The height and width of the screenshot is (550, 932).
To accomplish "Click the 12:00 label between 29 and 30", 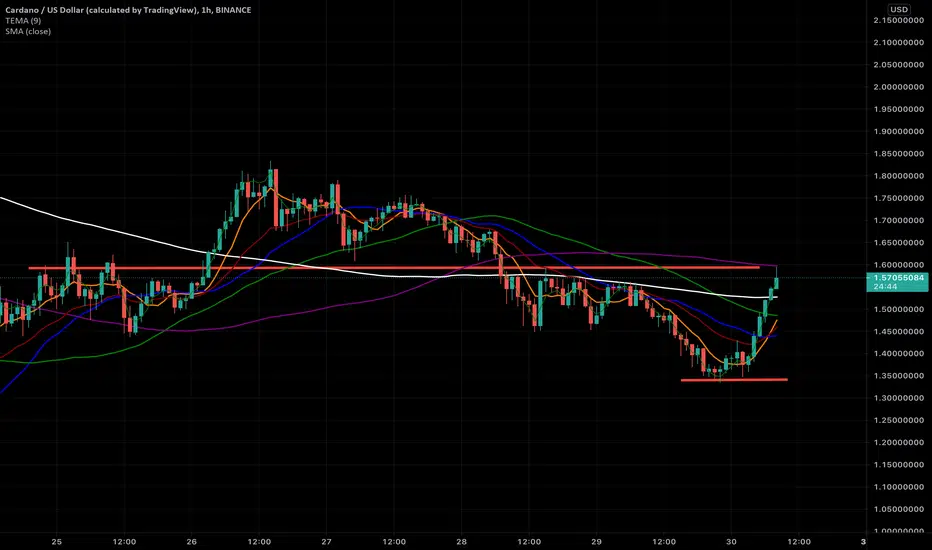I will tap(664, 542).
